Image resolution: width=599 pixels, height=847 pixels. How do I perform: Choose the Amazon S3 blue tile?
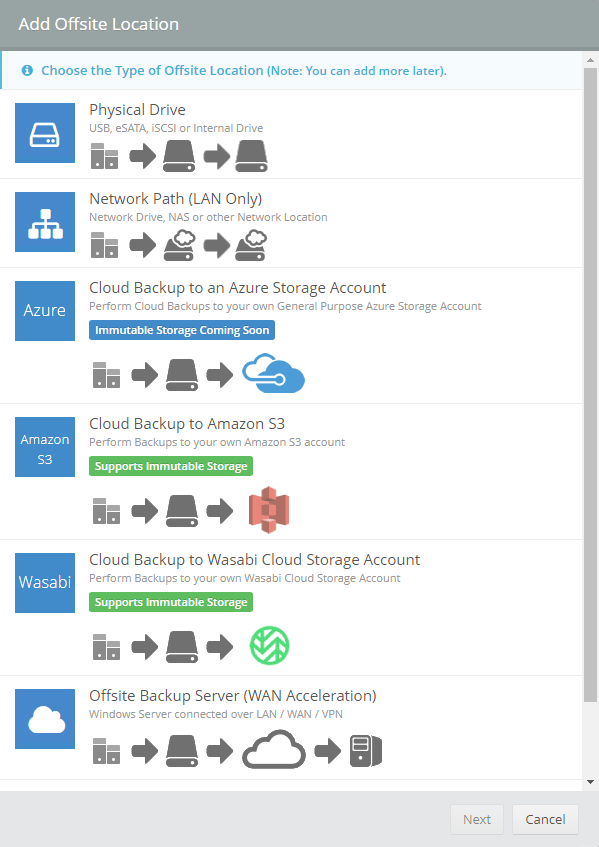coord(45,447)
